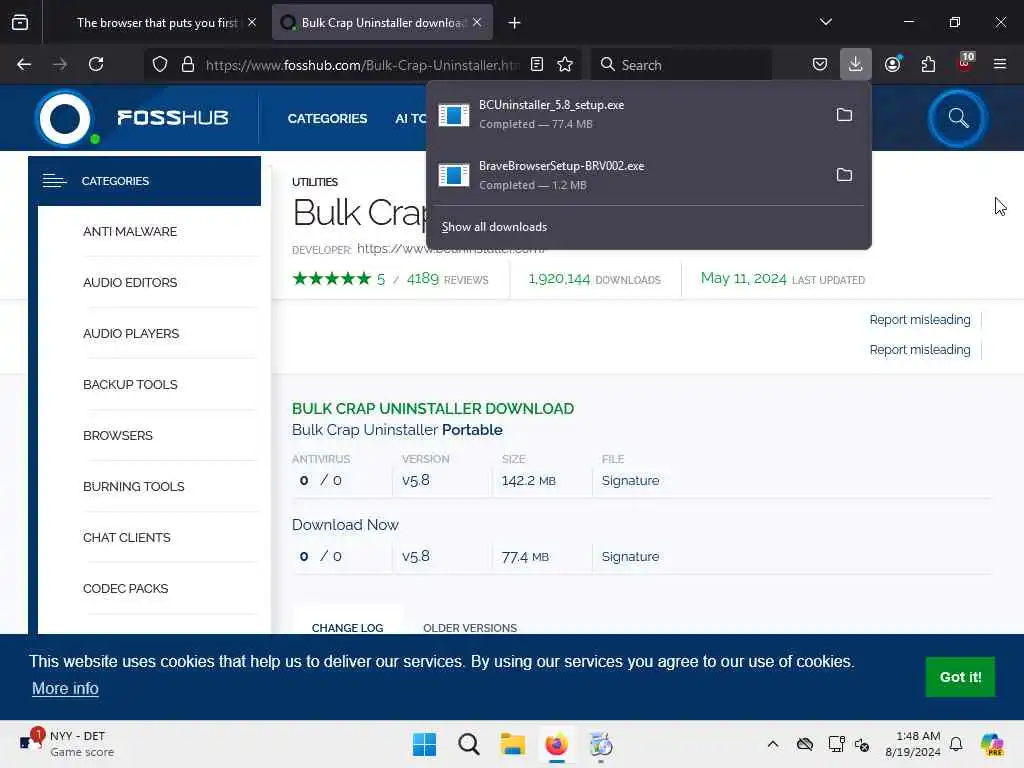The height and width of the screenshot is (768, 1024).
Task: Open Firefox application hamburger menu
Action: coord(1000,64)
